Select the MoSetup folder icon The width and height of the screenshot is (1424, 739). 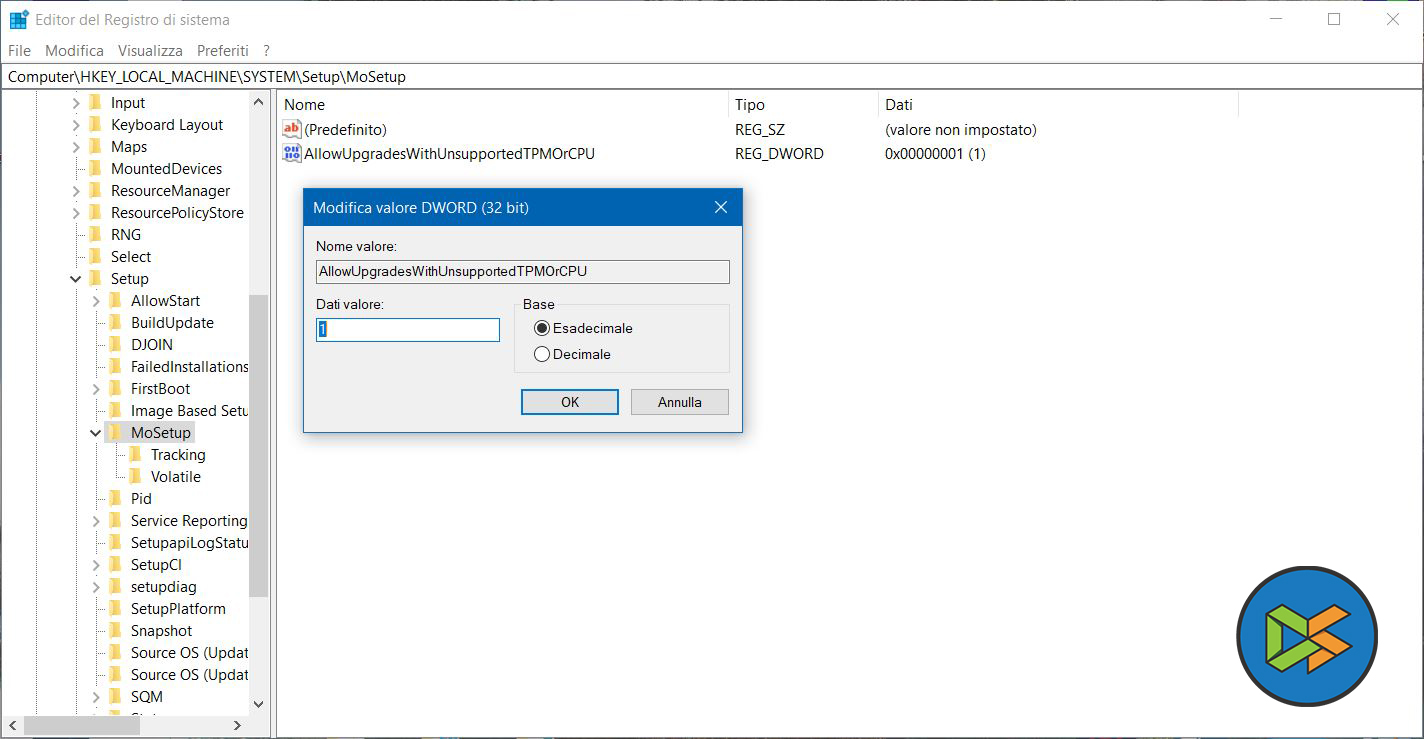point(115,432)
